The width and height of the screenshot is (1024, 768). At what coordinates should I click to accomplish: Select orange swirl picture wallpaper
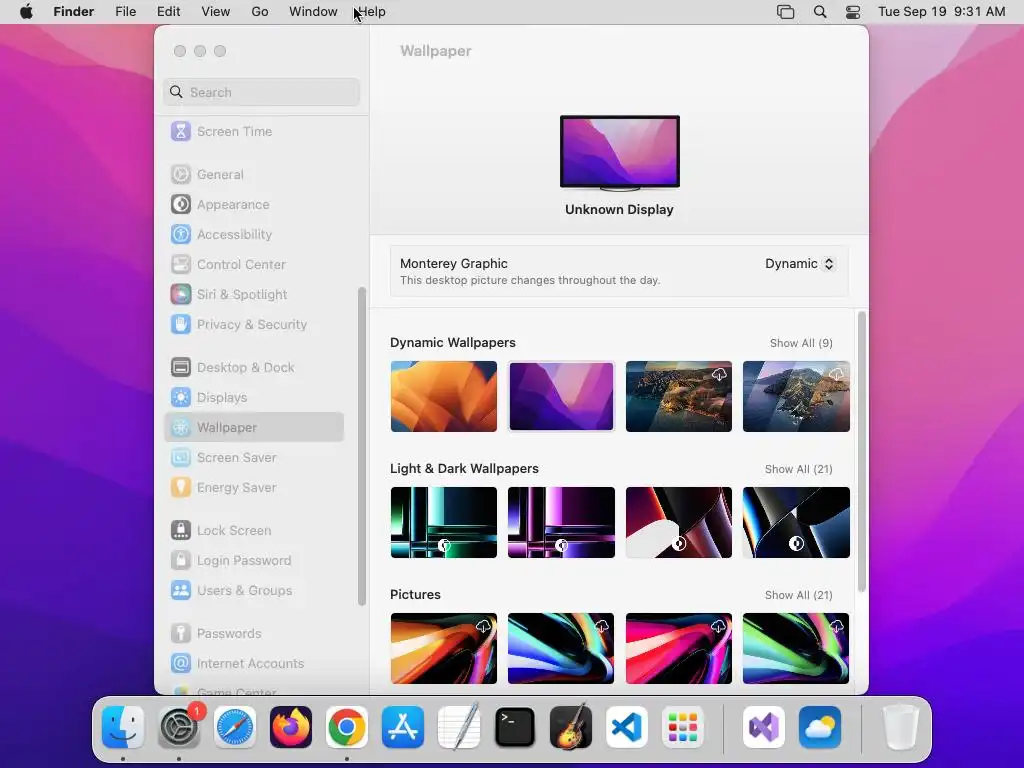pyautogui.click(x=443, y=648)
